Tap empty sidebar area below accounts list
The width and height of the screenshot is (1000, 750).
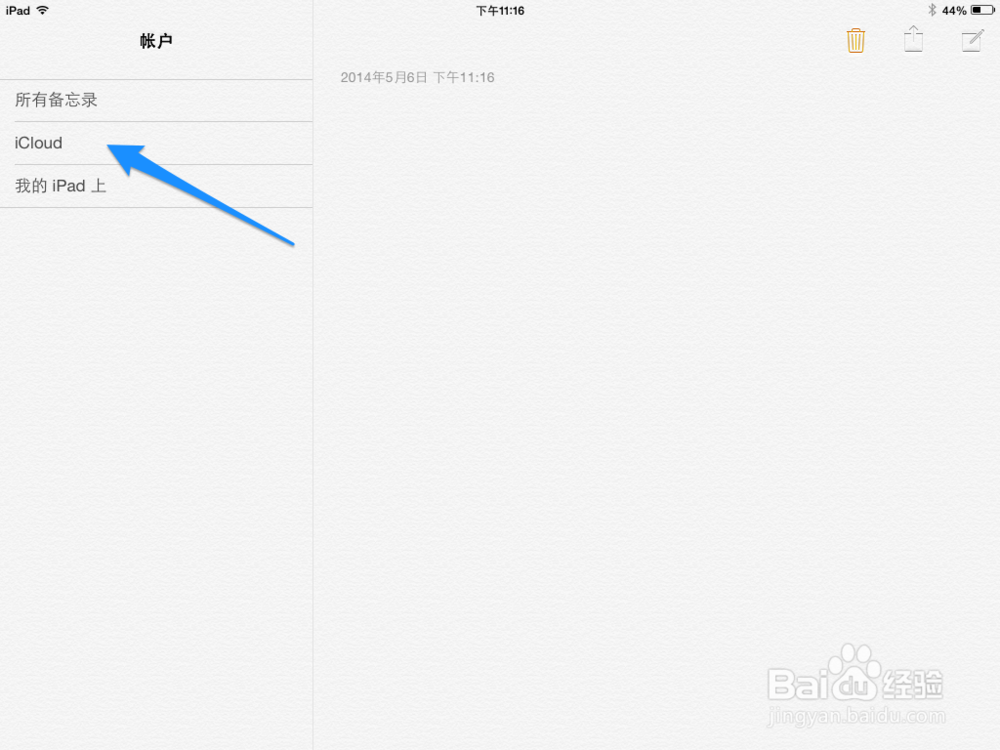pyautogui.click(x=156, y=478)
